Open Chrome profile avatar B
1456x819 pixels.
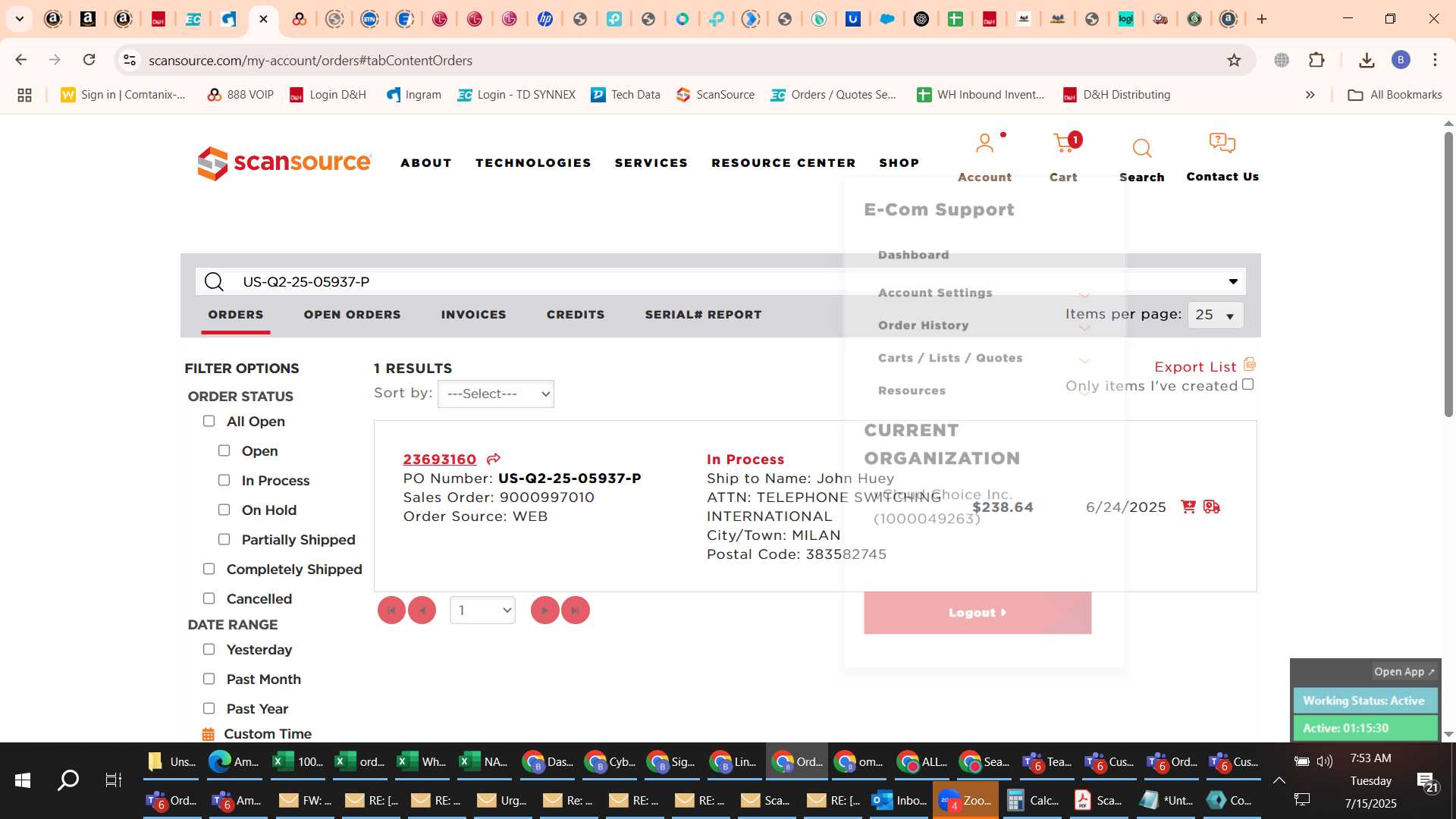point(1401,60)
